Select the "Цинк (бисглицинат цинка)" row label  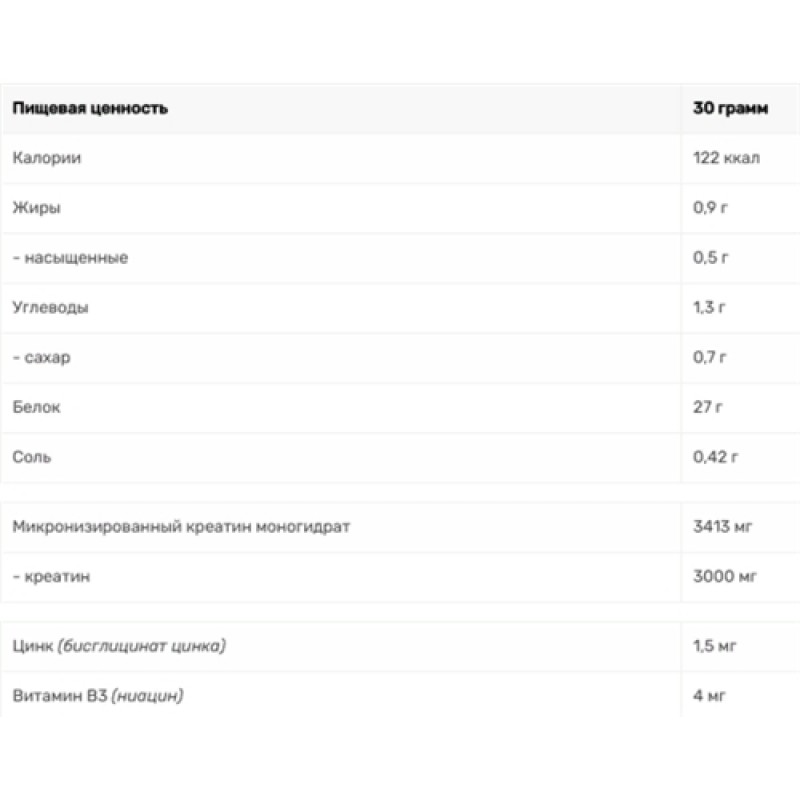(119, 646)
